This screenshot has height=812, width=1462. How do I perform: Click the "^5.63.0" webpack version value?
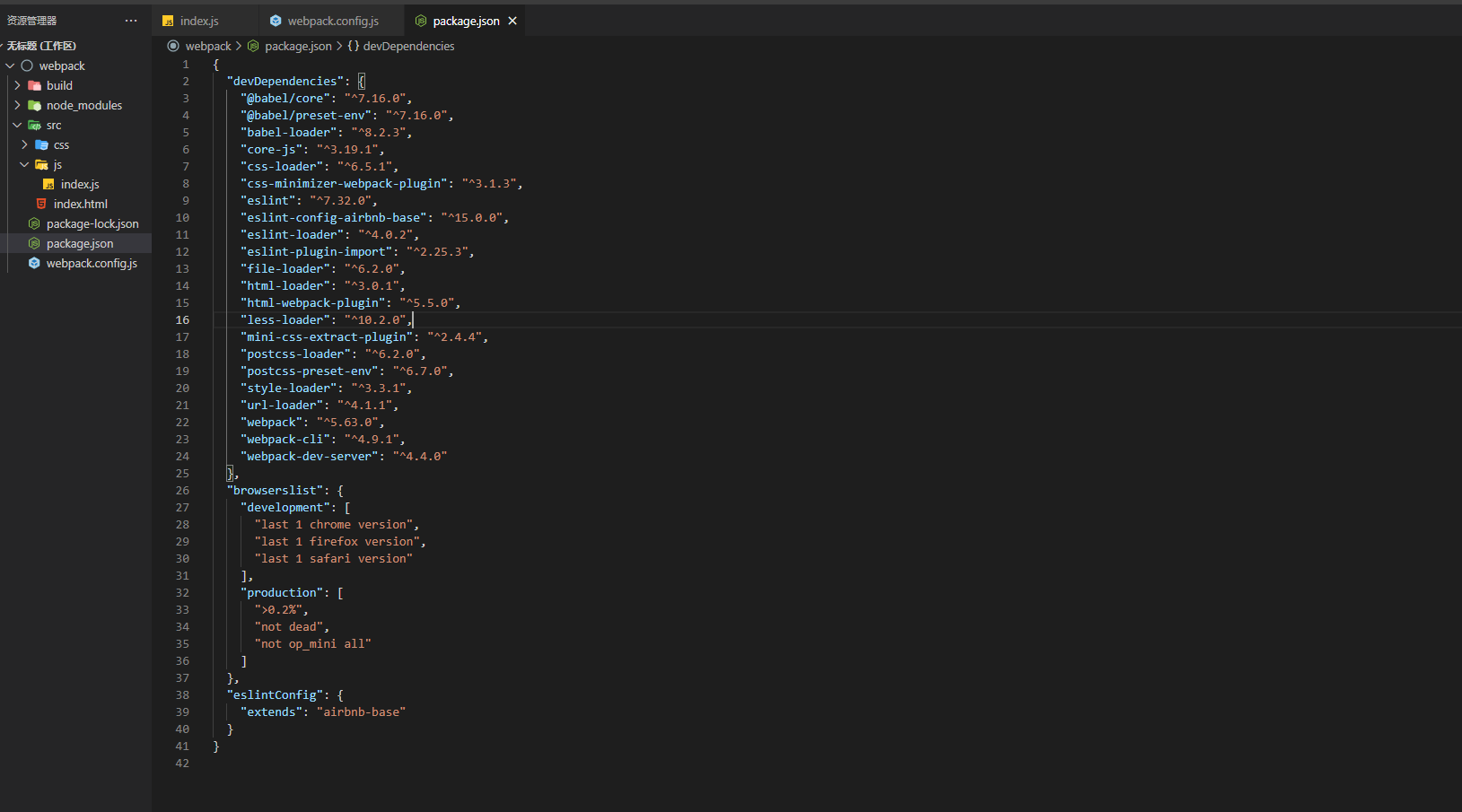[x=347, y=422]
